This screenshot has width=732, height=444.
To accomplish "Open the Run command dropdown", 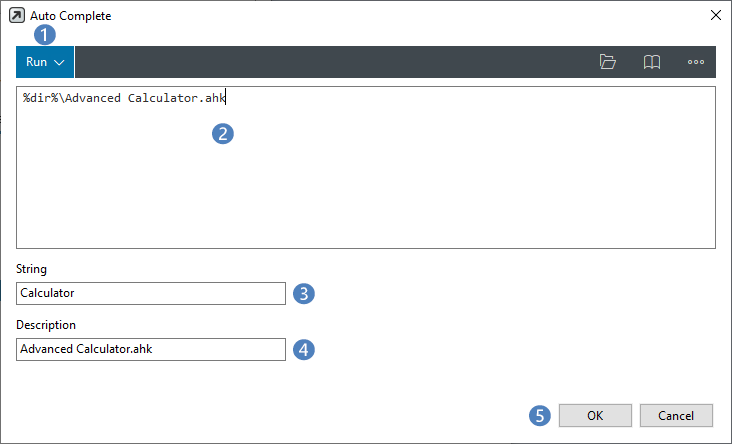I will click(x=45, y=62).
